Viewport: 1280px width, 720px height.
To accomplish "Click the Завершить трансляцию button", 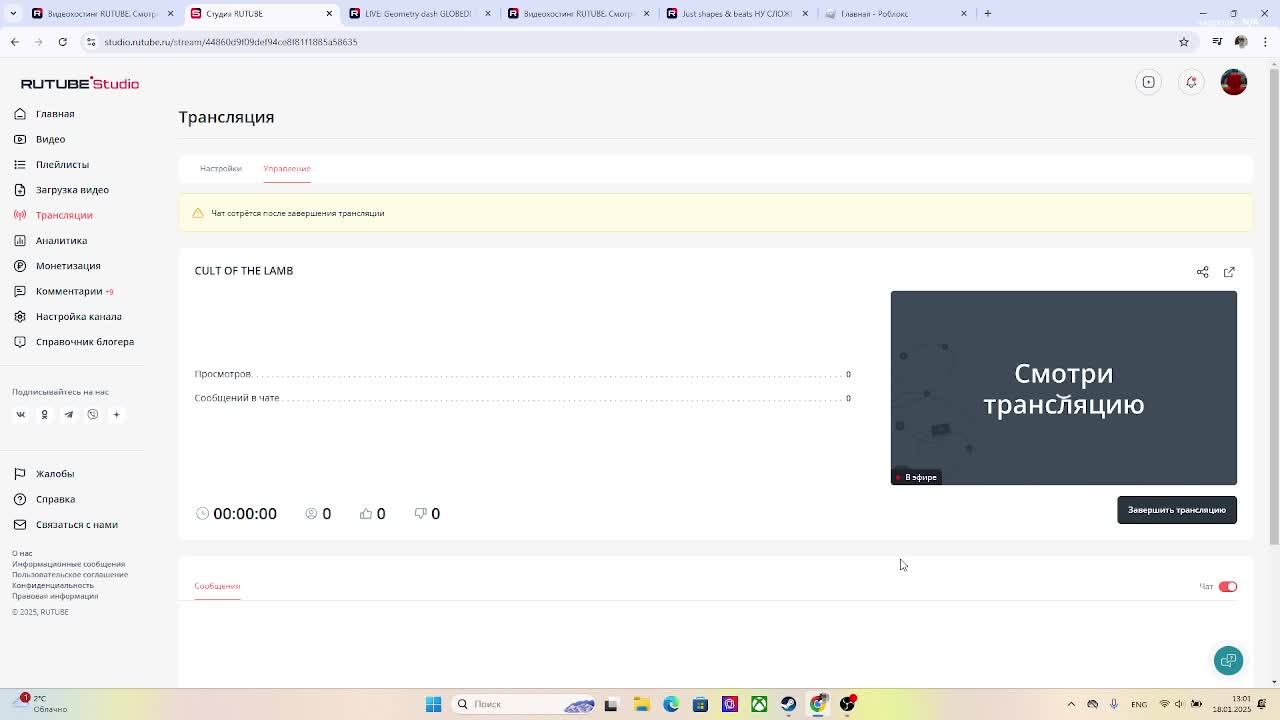I will 1177,510.
